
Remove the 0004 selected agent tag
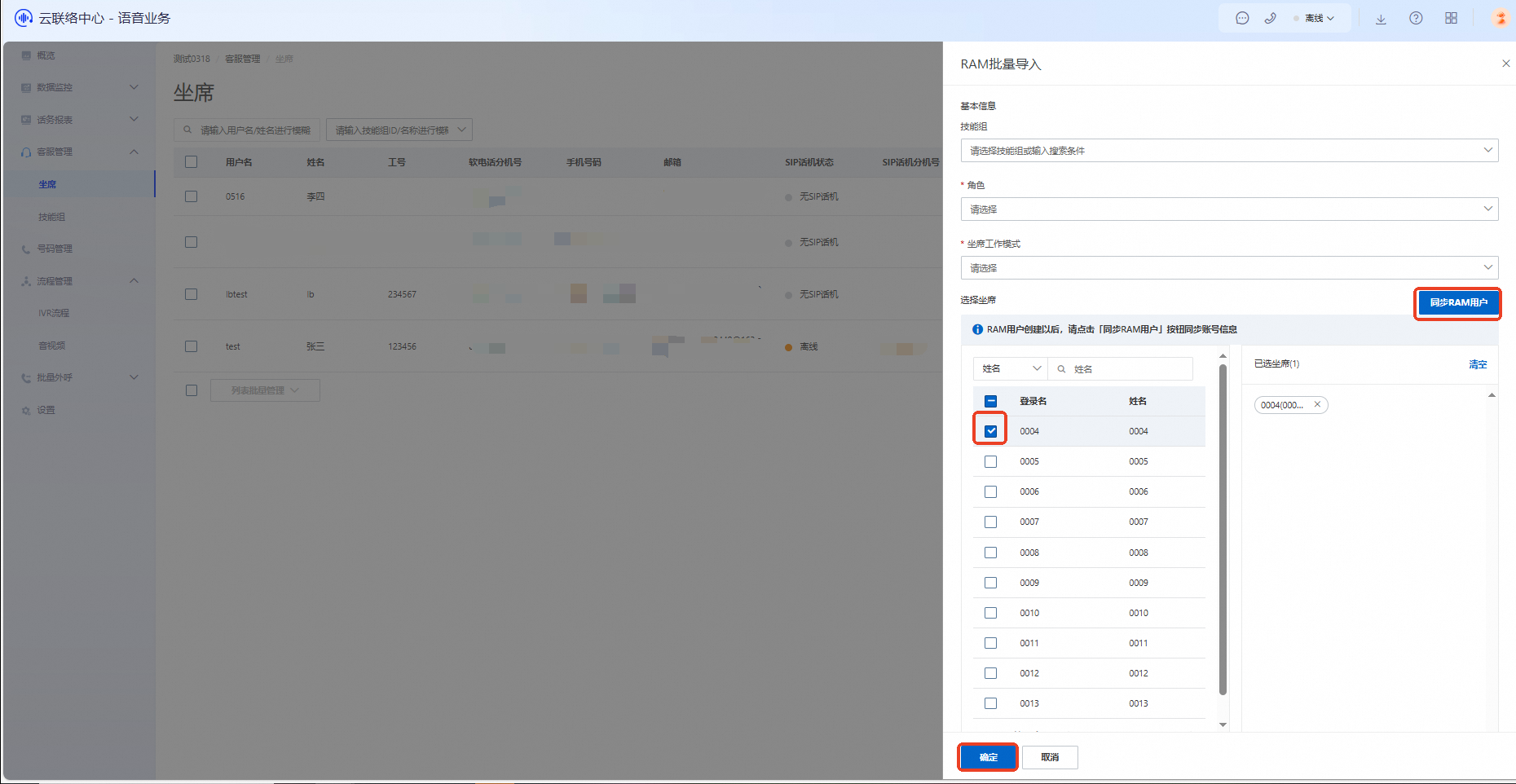pyautogui.click(x=1317, y=404)
